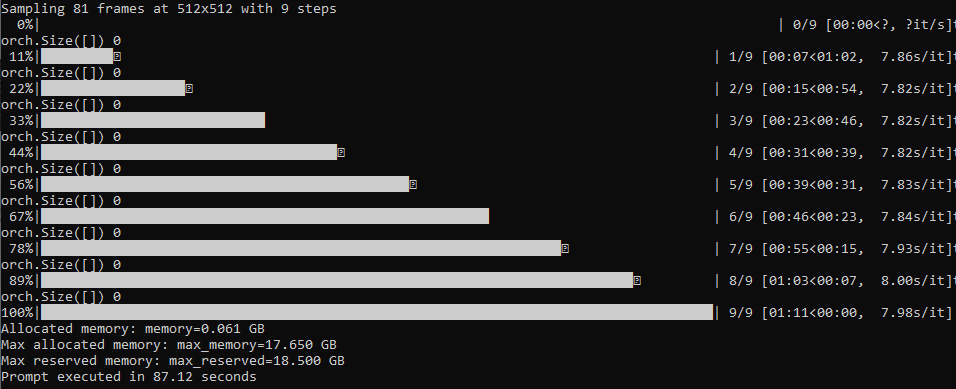Click the 44% progress bar fill
This screenshot has width=956, height=389.
click(189, 152)
